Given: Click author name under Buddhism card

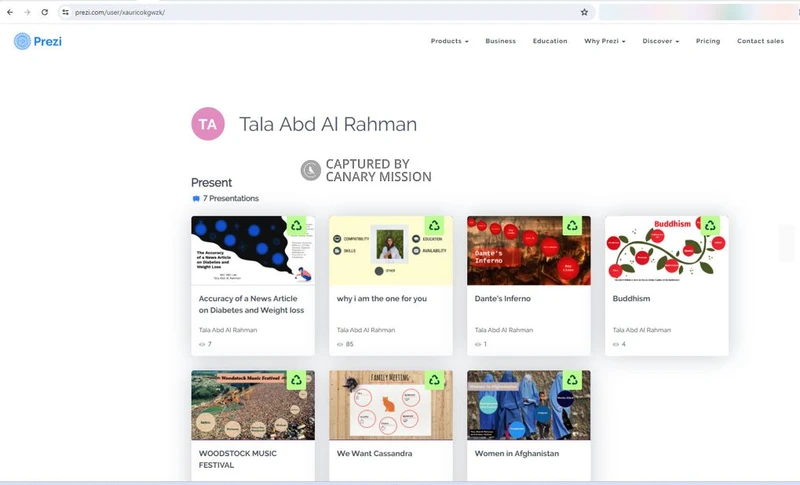Looking at the screenshot, I should 642,330.
